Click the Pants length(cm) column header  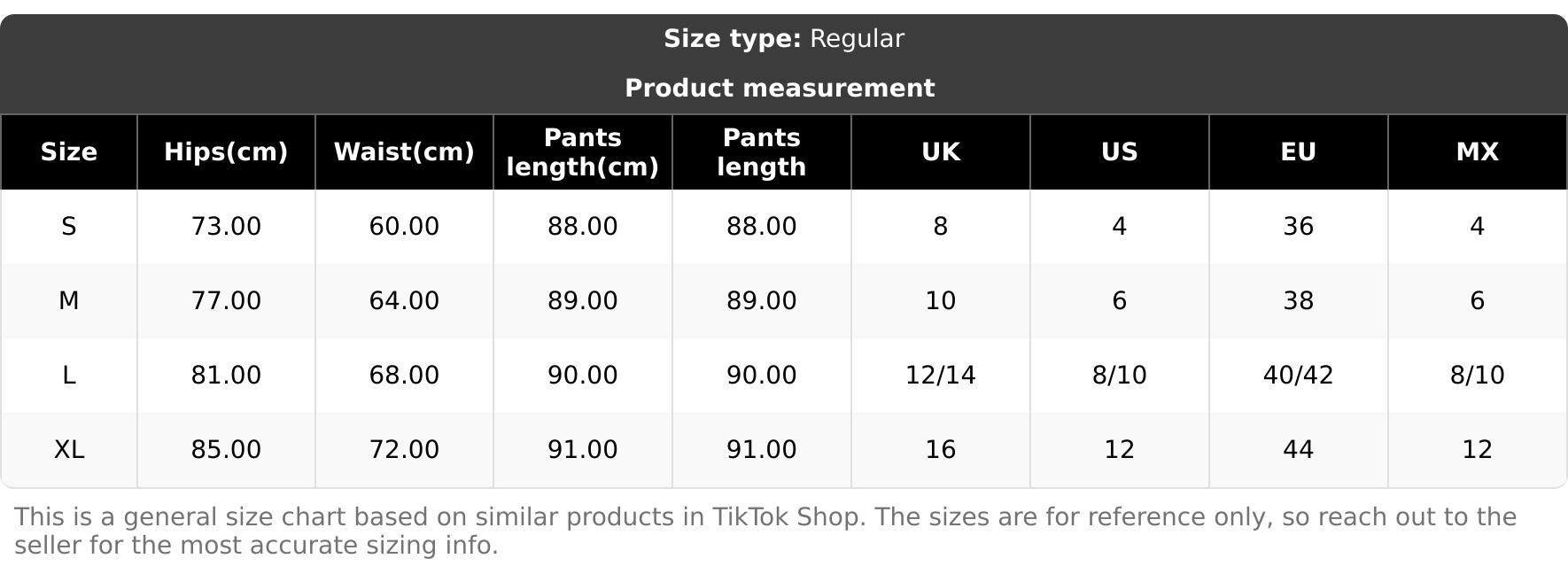point(582,152)
